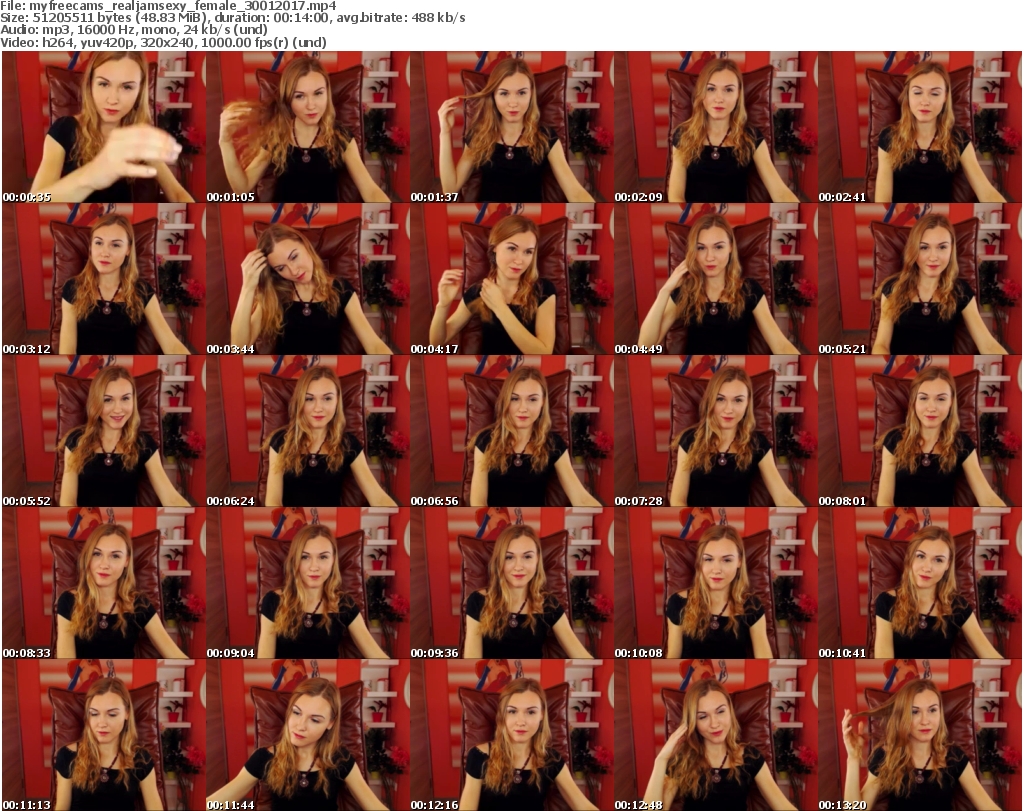Open the thumbnail frame stamped 00:04:49

[715, 279]
